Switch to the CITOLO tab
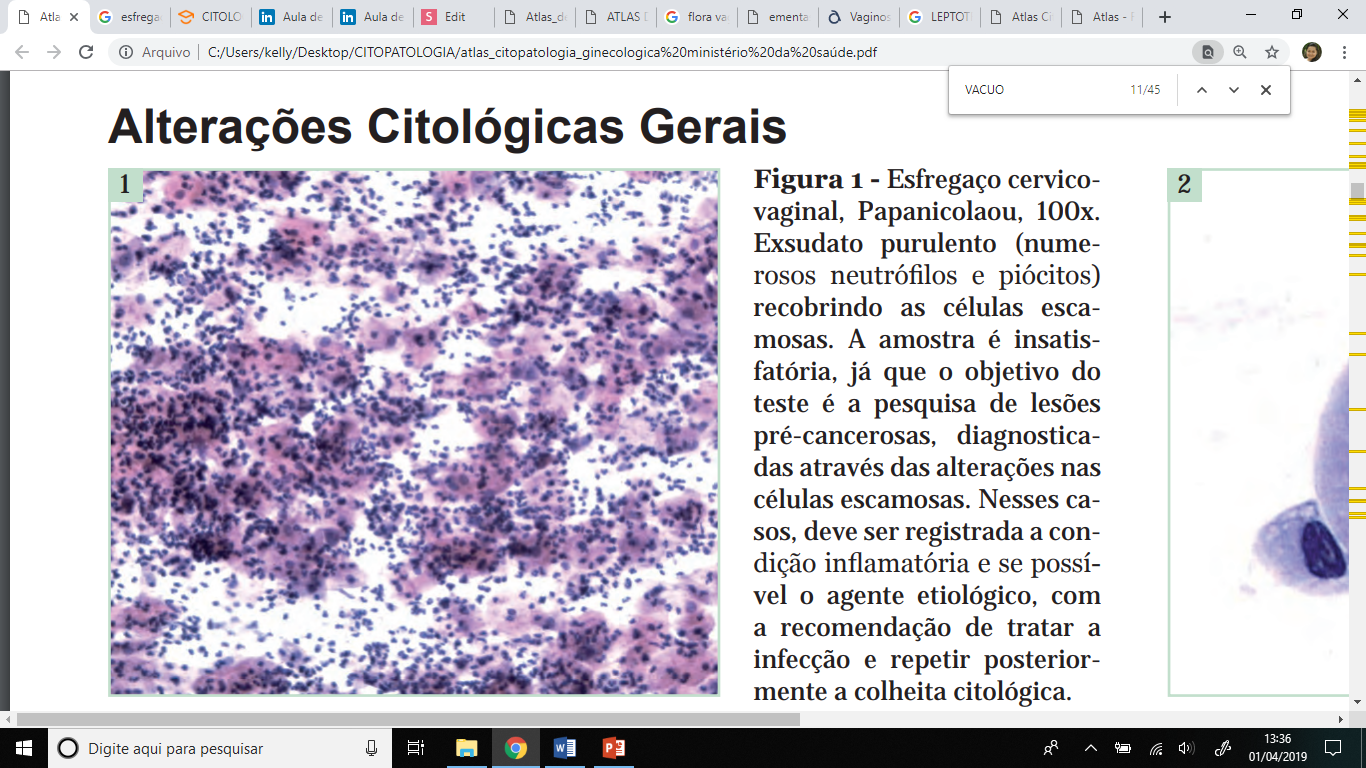 [211, 17]
